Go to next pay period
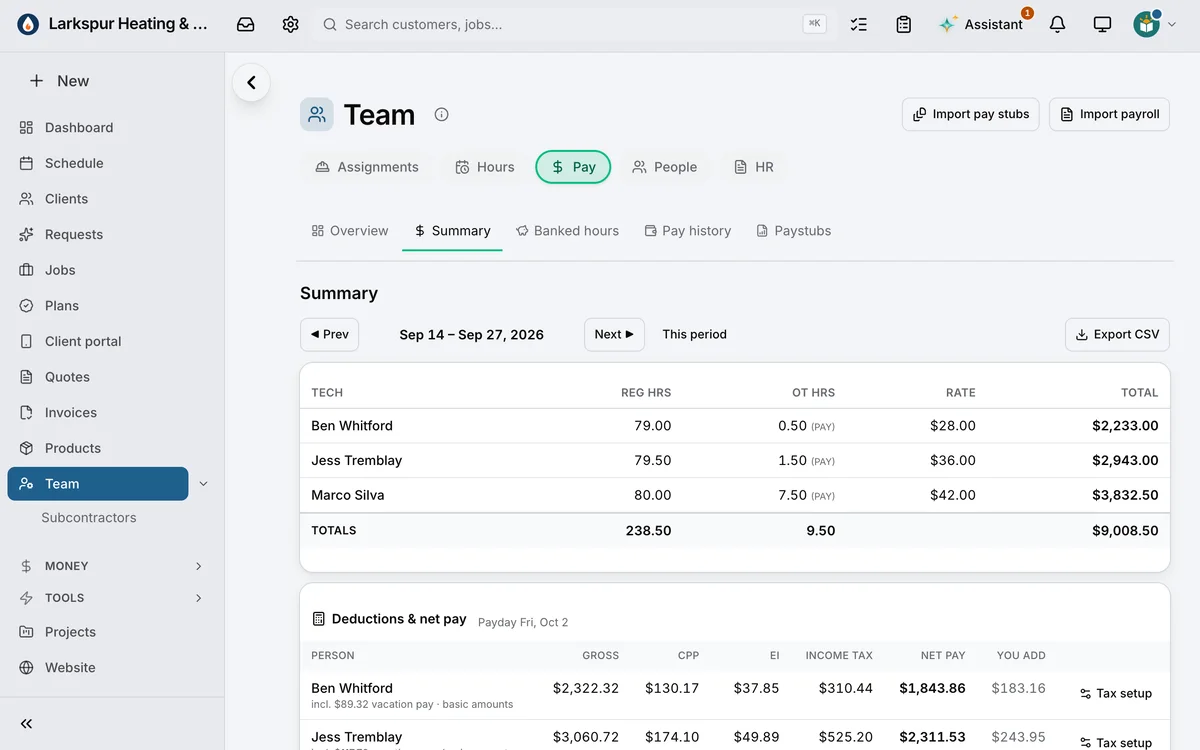 614,334
